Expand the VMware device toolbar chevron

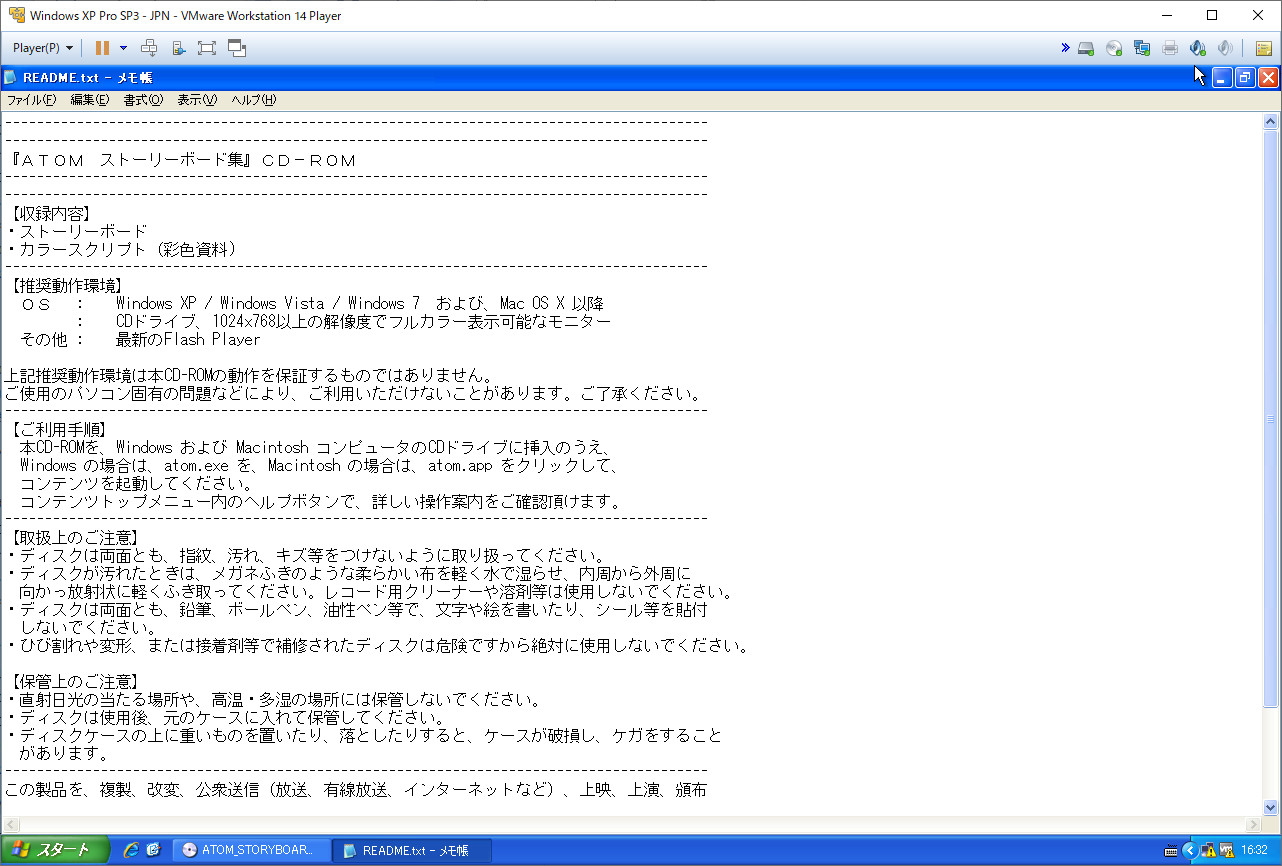1065,48
